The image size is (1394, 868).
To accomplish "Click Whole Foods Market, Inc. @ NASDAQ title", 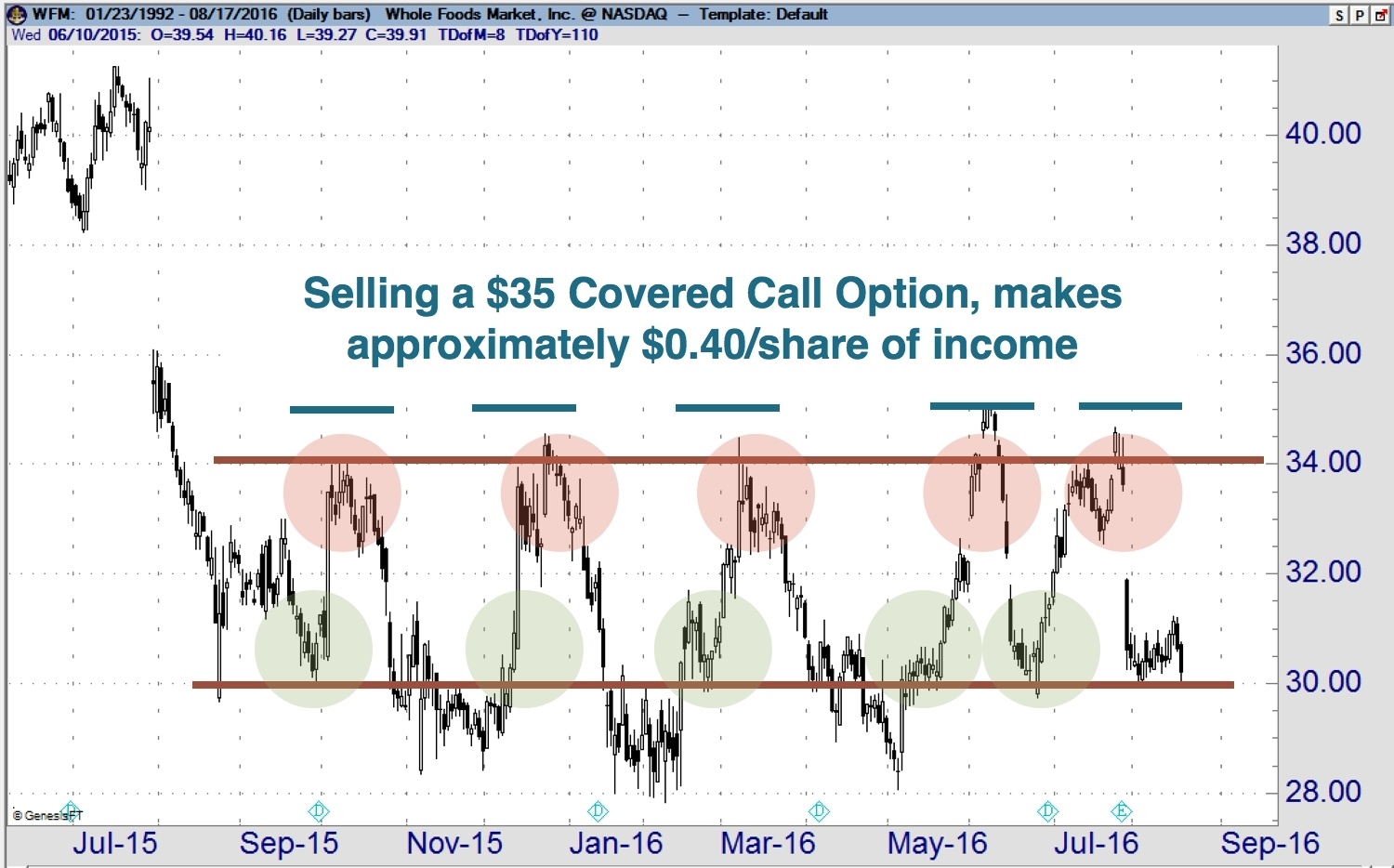I will point(526,14).
